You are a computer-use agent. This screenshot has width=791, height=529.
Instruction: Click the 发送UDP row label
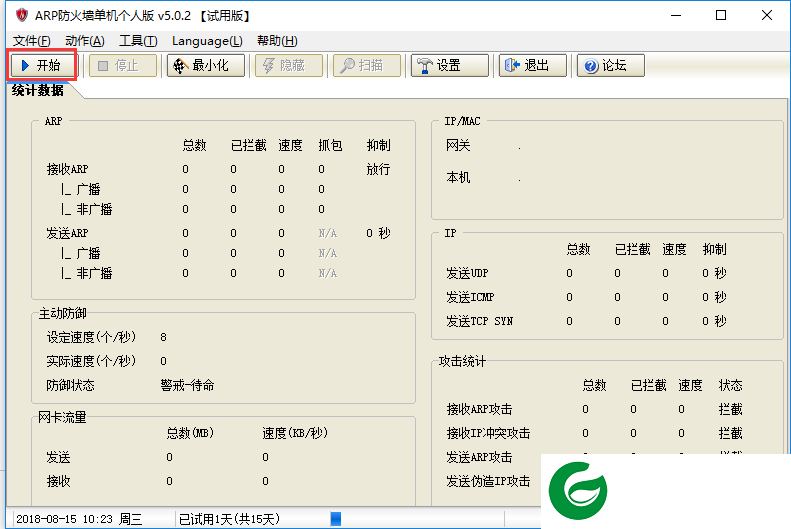[467, 273]
